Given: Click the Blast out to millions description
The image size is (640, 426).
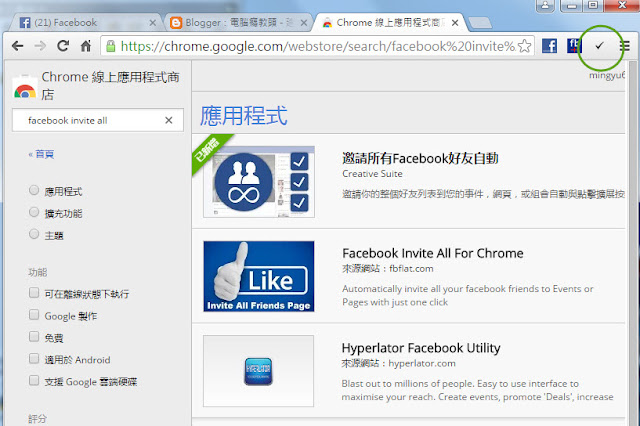Looking at the screenshot, I should pos(478,390).
